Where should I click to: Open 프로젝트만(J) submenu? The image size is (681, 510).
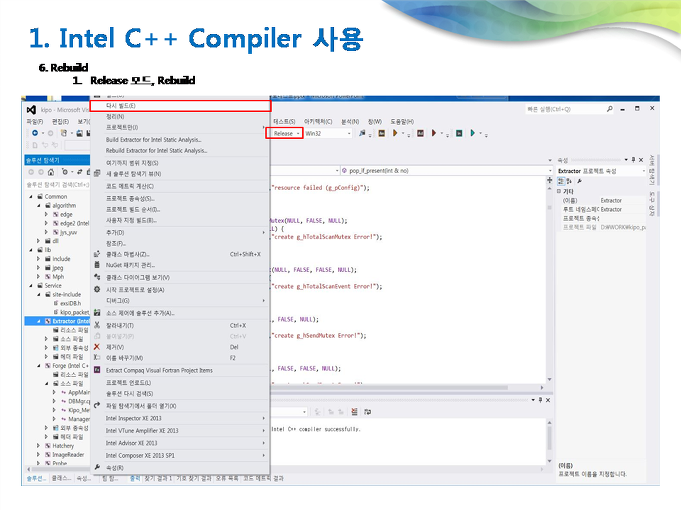coord(180,127)
